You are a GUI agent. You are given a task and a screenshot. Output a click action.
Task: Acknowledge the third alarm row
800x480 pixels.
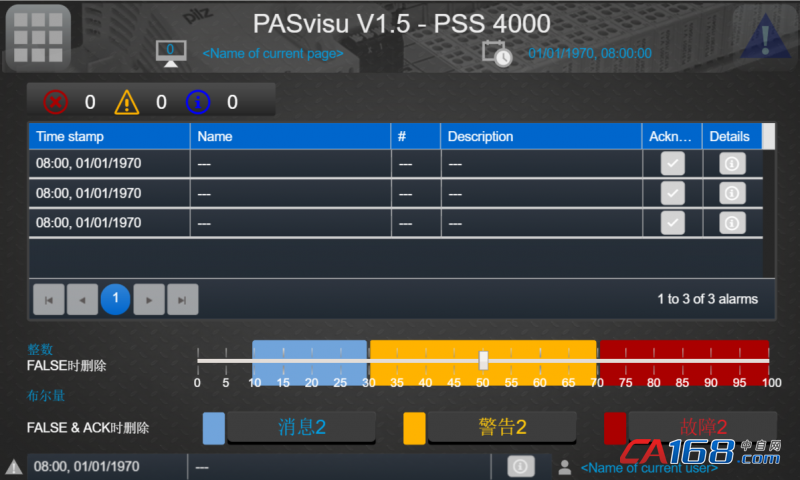click(672, 223)
